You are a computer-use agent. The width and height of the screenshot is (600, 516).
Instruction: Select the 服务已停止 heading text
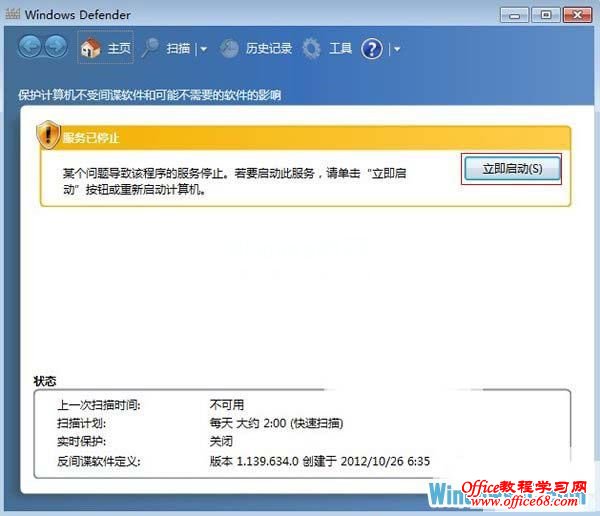pyautogui.click(x=91, y=138)
